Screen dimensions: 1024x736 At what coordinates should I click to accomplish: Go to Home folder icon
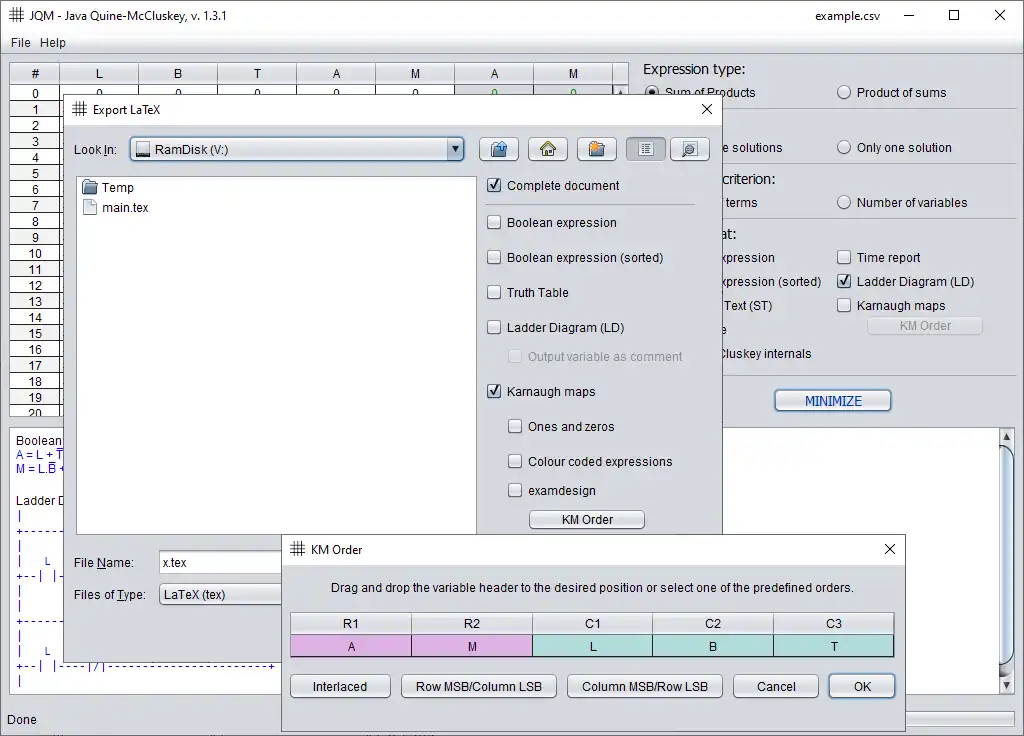(548, 150)
